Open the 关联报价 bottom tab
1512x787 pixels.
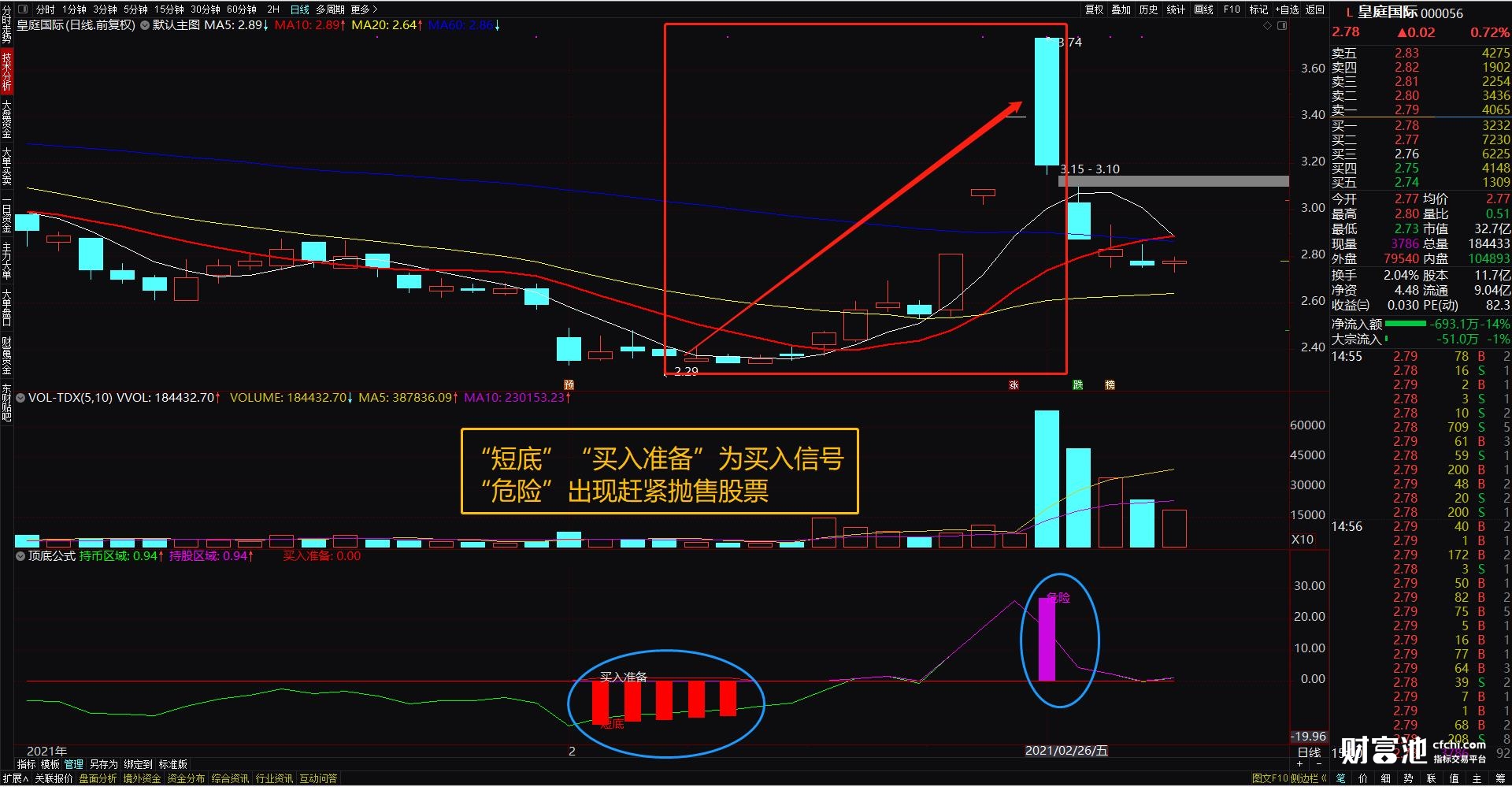click(x=54, y=779)
